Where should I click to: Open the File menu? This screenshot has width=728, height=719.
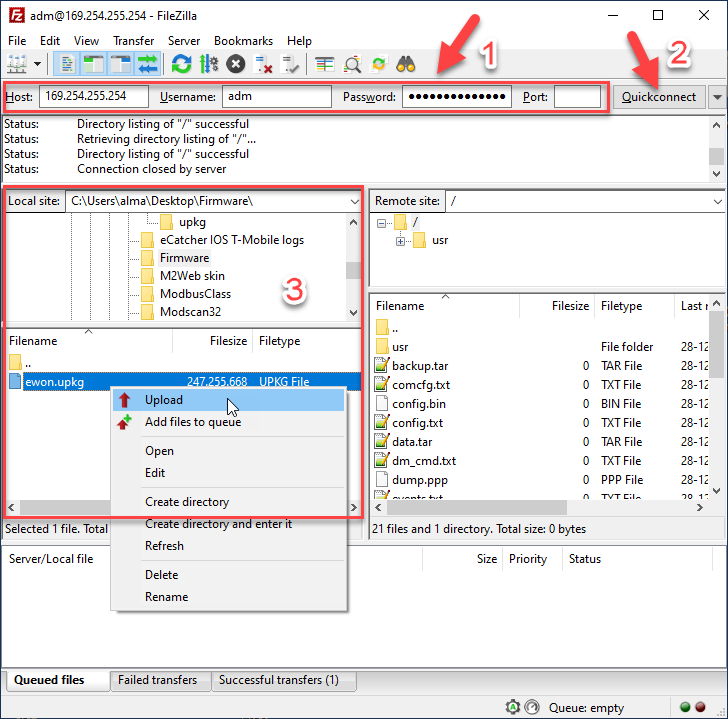pos(17,41)
